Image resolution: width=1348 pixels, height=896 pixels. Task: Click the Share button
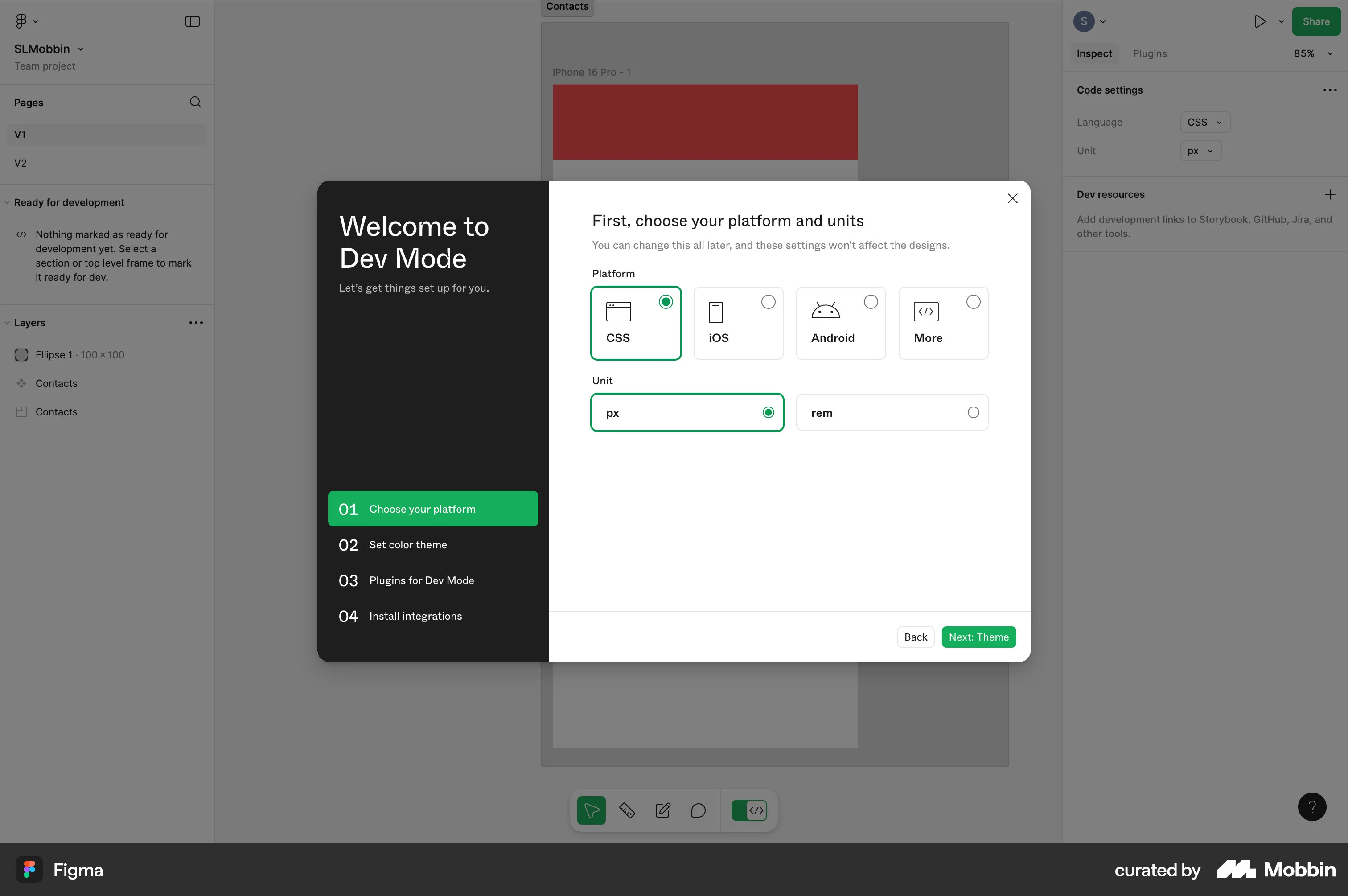click(1316, 21)
